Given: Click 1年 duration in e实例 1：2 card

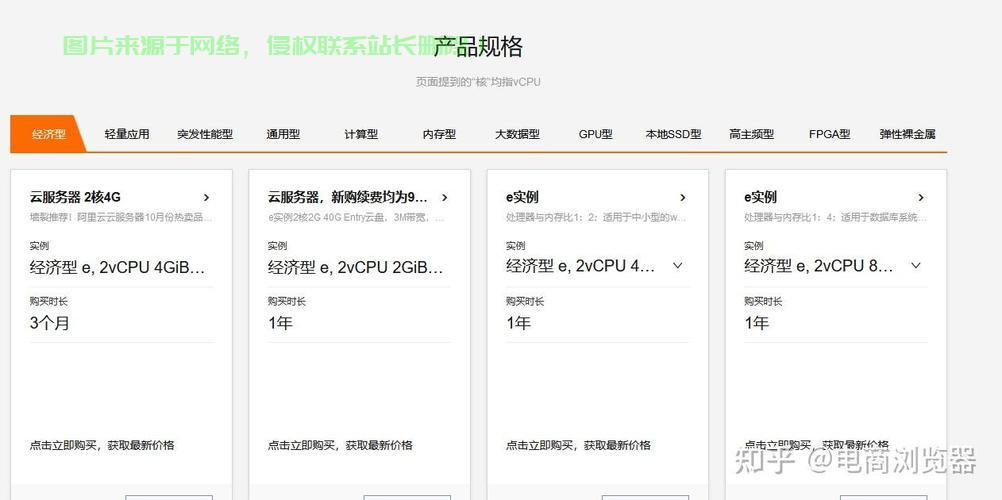Looking at the screenshot, I should click(x=518, y=323).
